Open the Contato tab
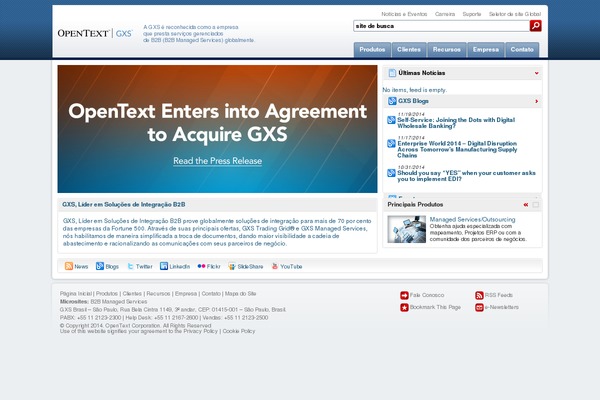 pos(522,50)
